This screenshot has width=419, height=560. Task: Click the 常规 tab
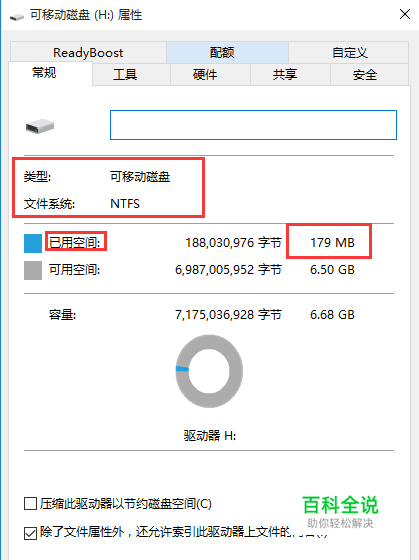[x=51, y=73]
